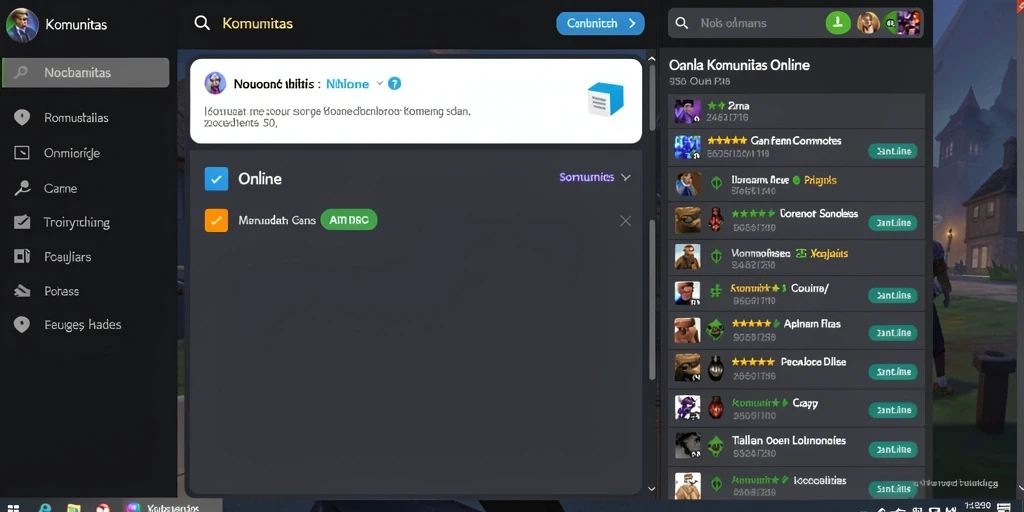Click the red figure icon on Corenot Sonoleis row
The width and height of the screenshot is (1024, 512).
[716, 220]
